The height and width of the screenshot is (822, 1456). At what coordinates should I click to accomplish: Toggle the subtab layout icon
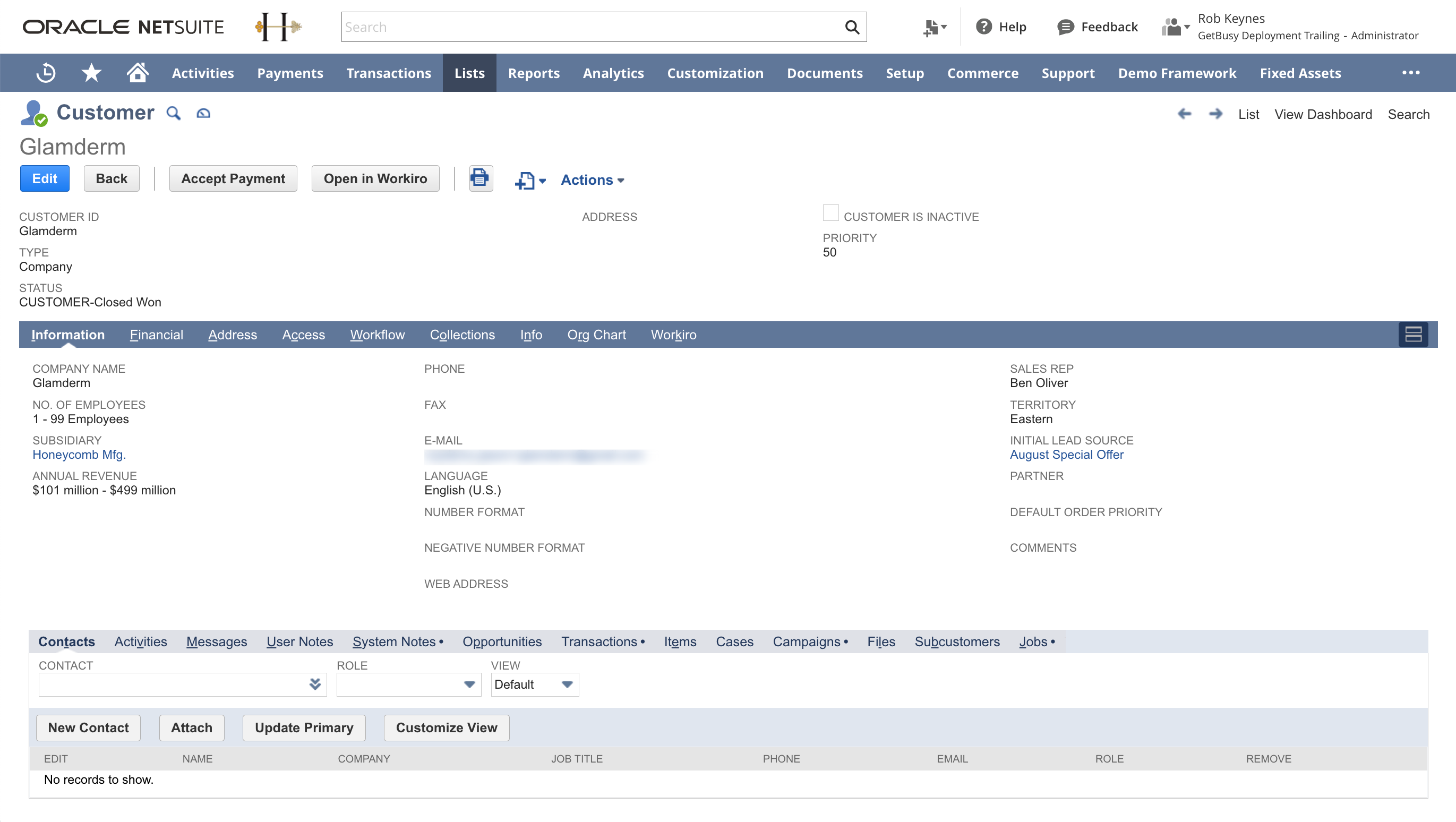pyautogui.click(x=1413, y=335)
